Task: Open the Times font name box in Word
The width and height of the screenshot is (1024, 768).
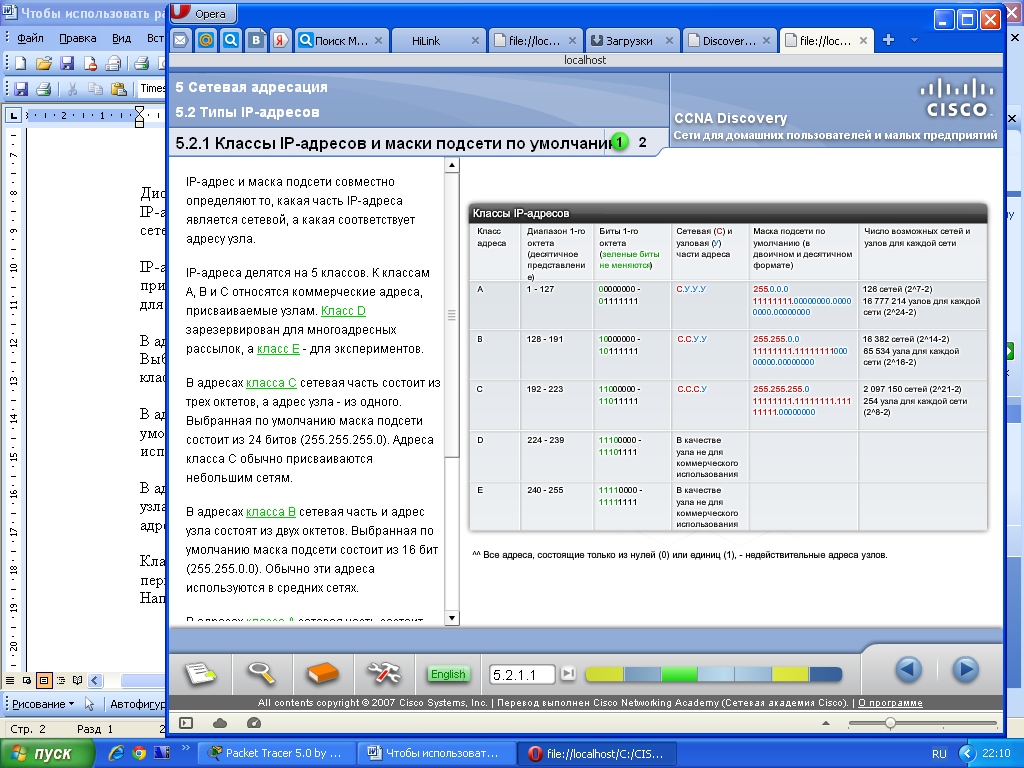Action: [x=152, y=88]
